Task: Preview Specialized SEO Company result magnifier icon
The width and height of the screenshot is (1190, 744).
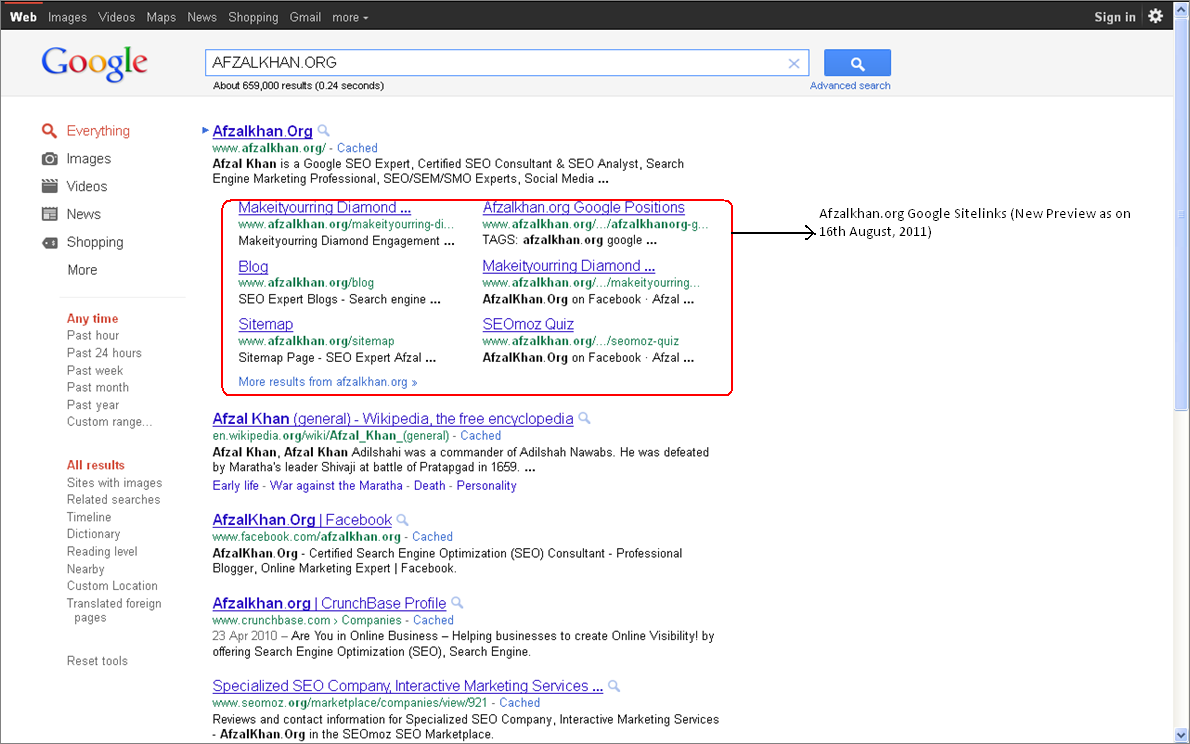Action: tap(614, 686)
